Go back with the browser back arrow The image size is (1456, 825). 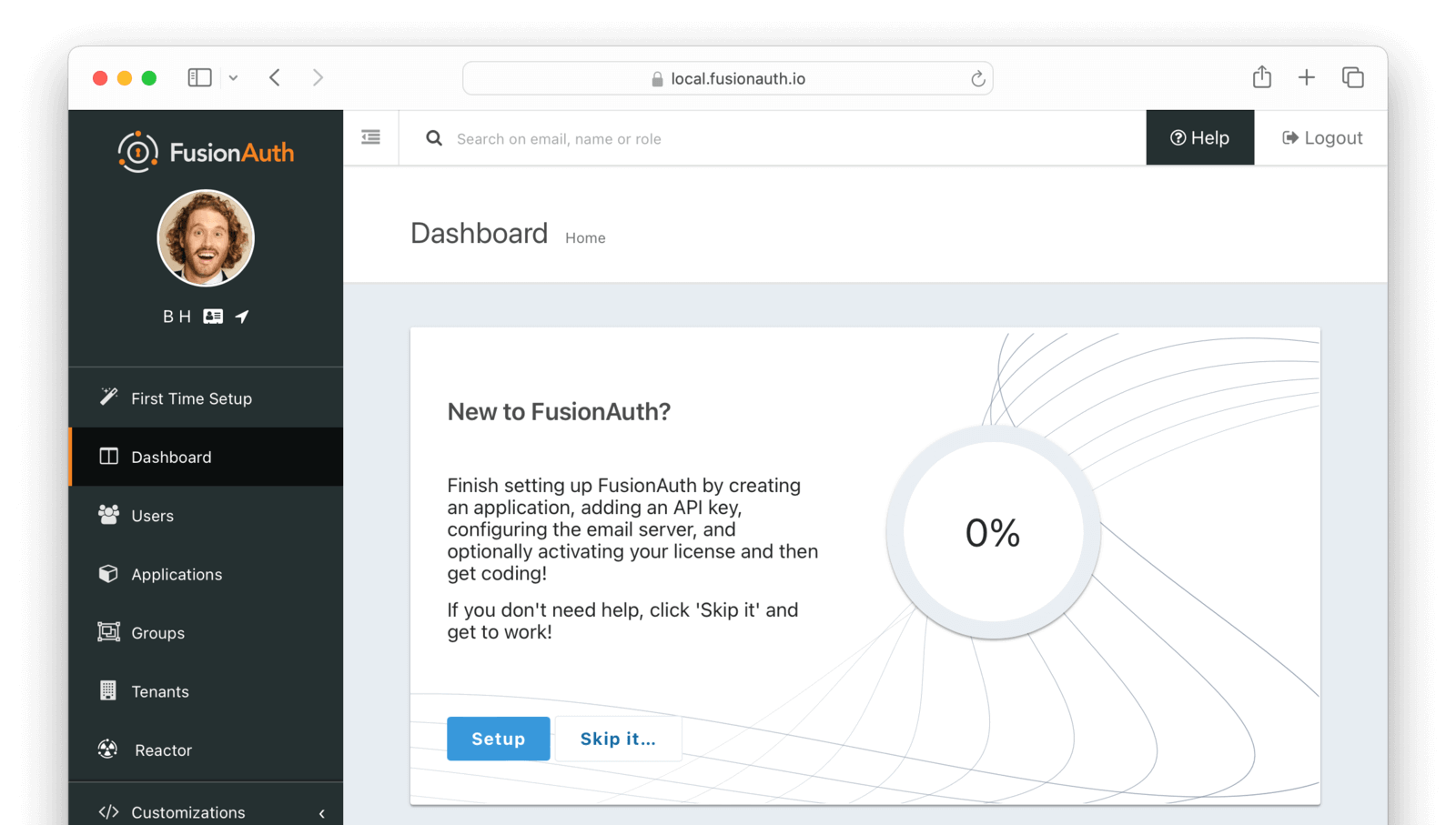pos(275,78)
